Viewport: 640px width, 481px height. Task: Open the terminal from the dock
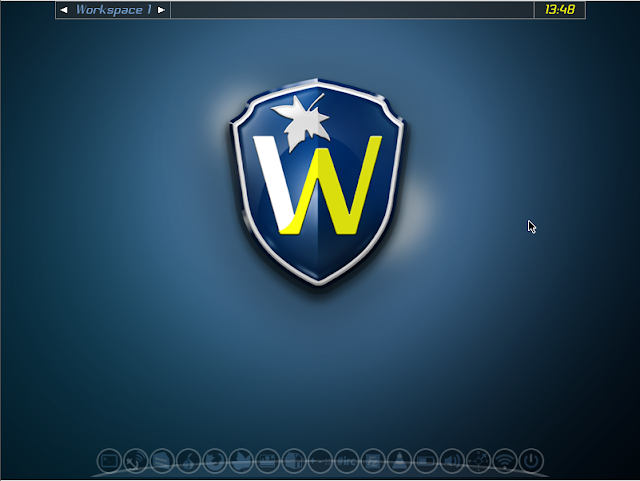[109, 461]
